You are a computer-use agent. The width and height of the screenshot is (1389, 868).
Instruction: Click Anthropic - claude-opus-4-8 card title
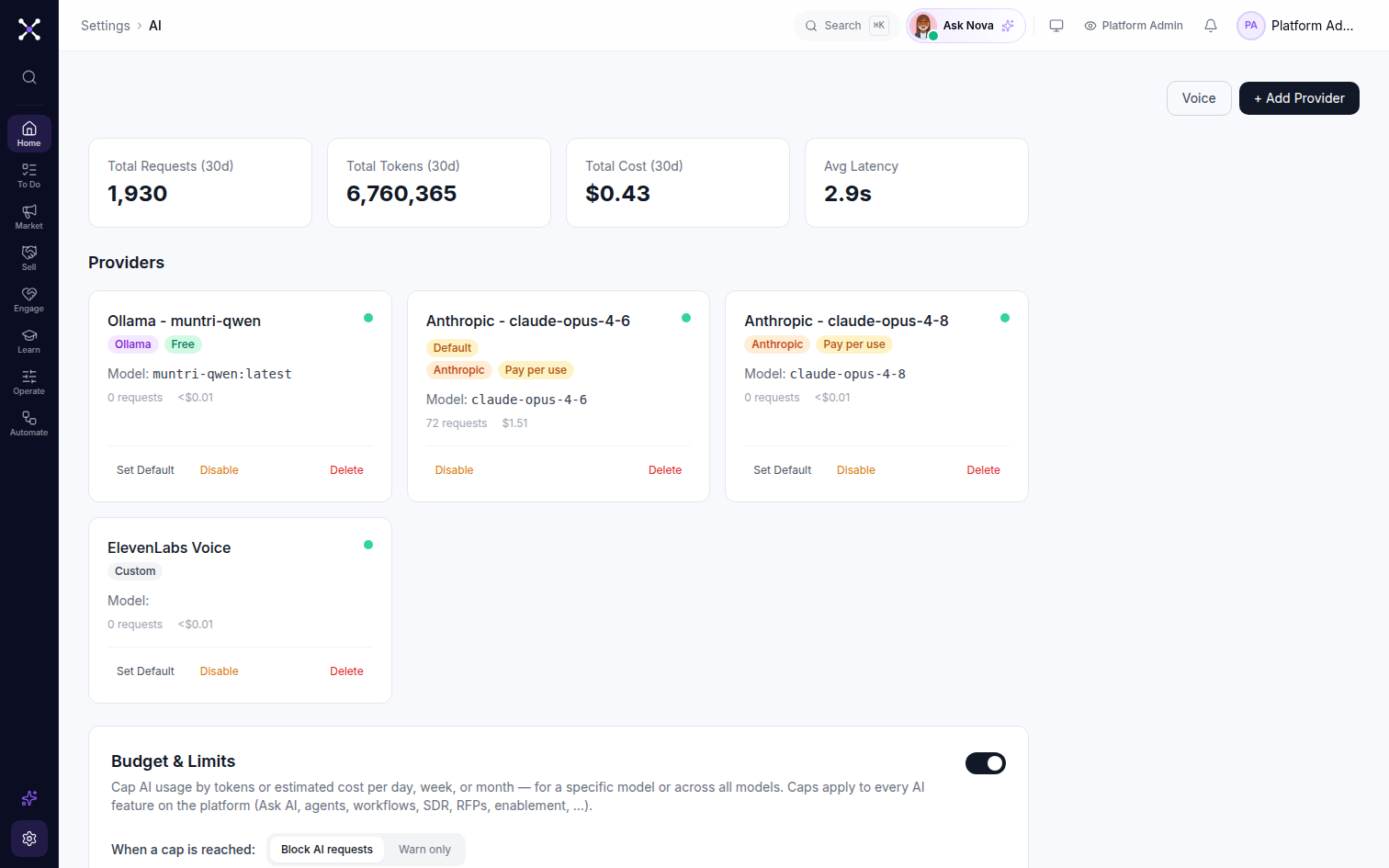click(x=846, y=321)
